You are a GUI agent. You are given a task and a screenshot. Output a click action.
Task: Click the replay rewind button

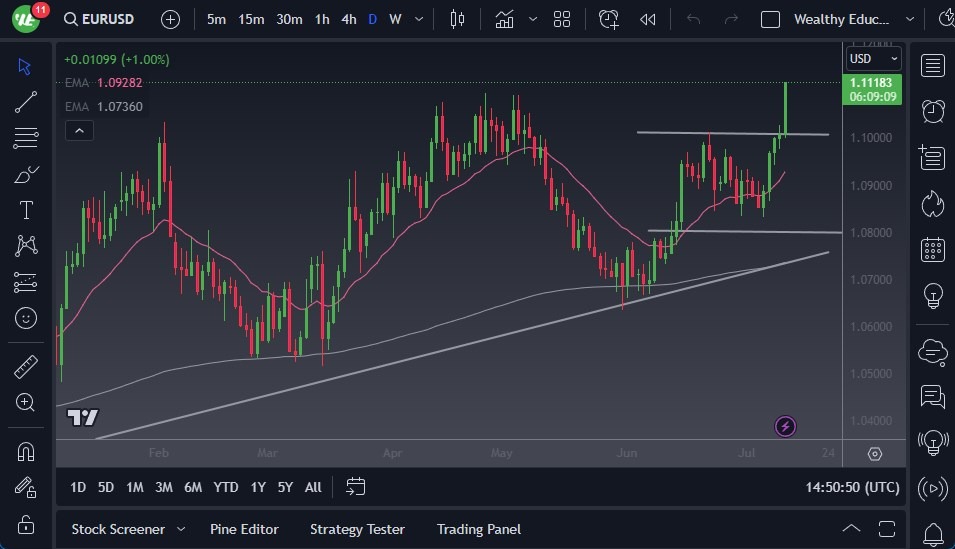point(648,19)
